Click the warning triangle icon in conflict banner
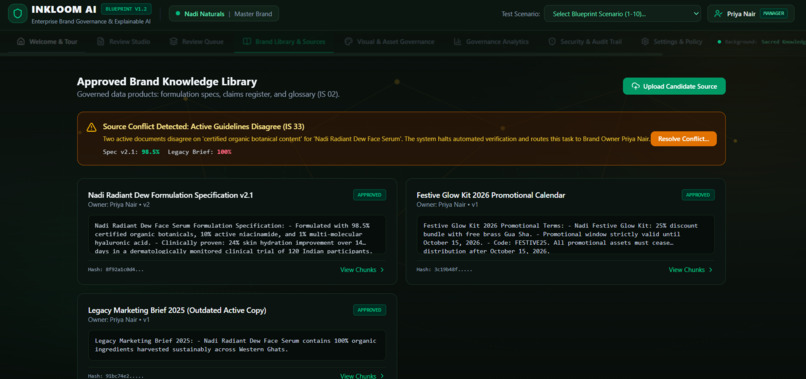The width and height of the screenshot is (806, 379). [91, 127]
